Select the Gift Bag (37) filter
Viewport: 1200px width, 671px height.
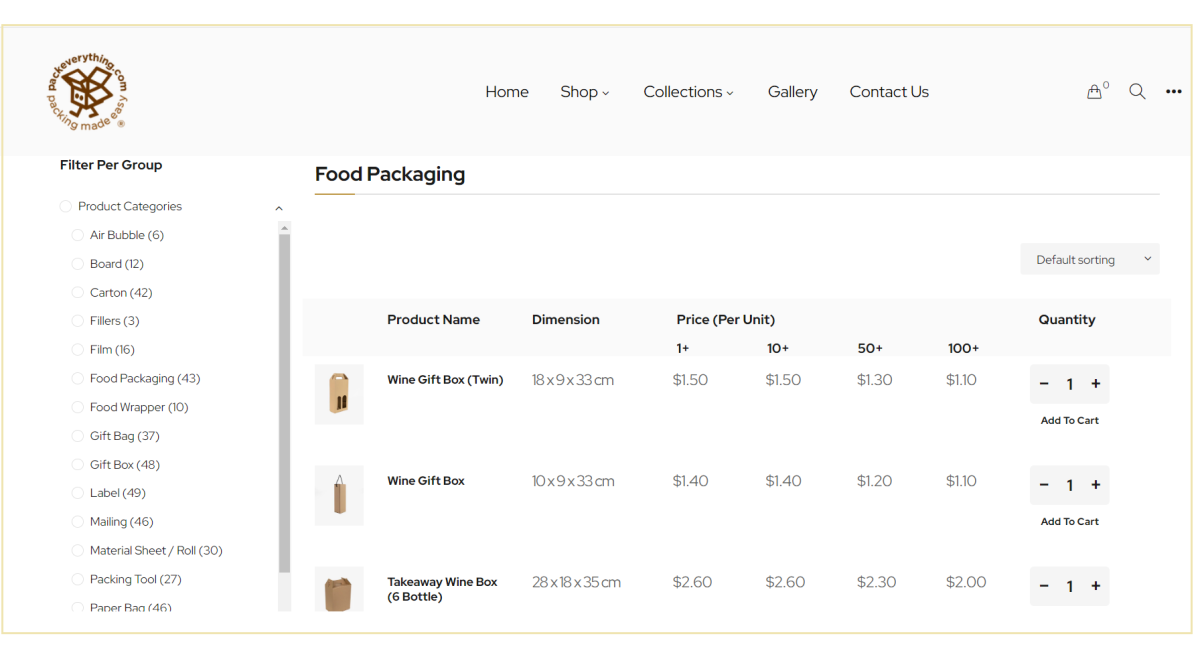[78, 436]
